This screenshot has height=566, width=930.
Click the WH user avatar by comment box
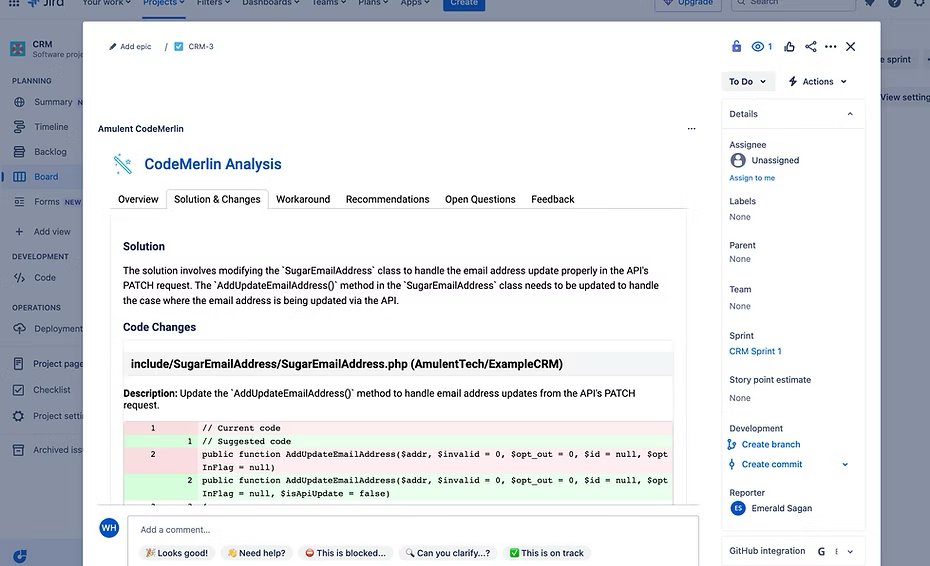(x=109, y=527)
